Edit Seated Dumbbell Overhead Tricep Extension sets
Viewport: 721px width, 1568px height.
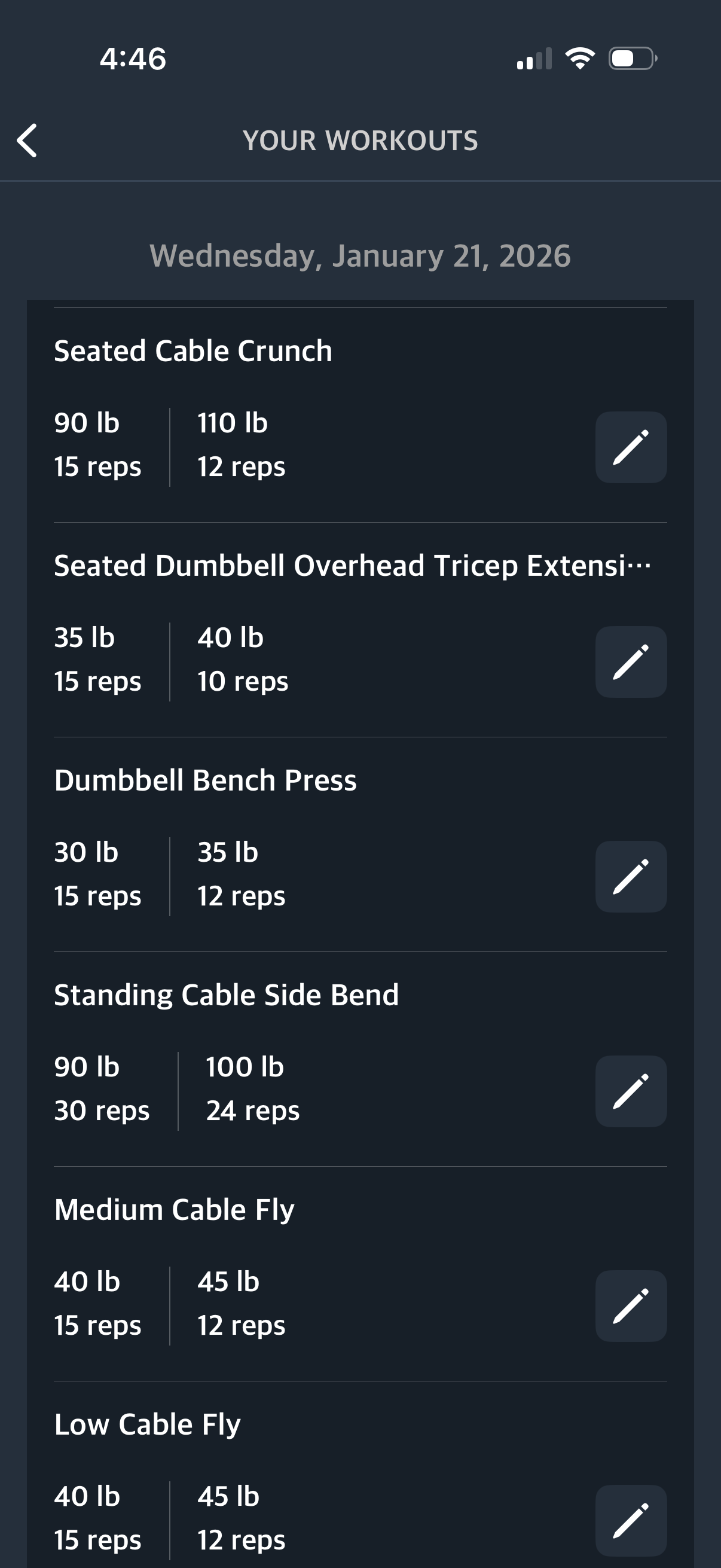(x=630, y=661)
